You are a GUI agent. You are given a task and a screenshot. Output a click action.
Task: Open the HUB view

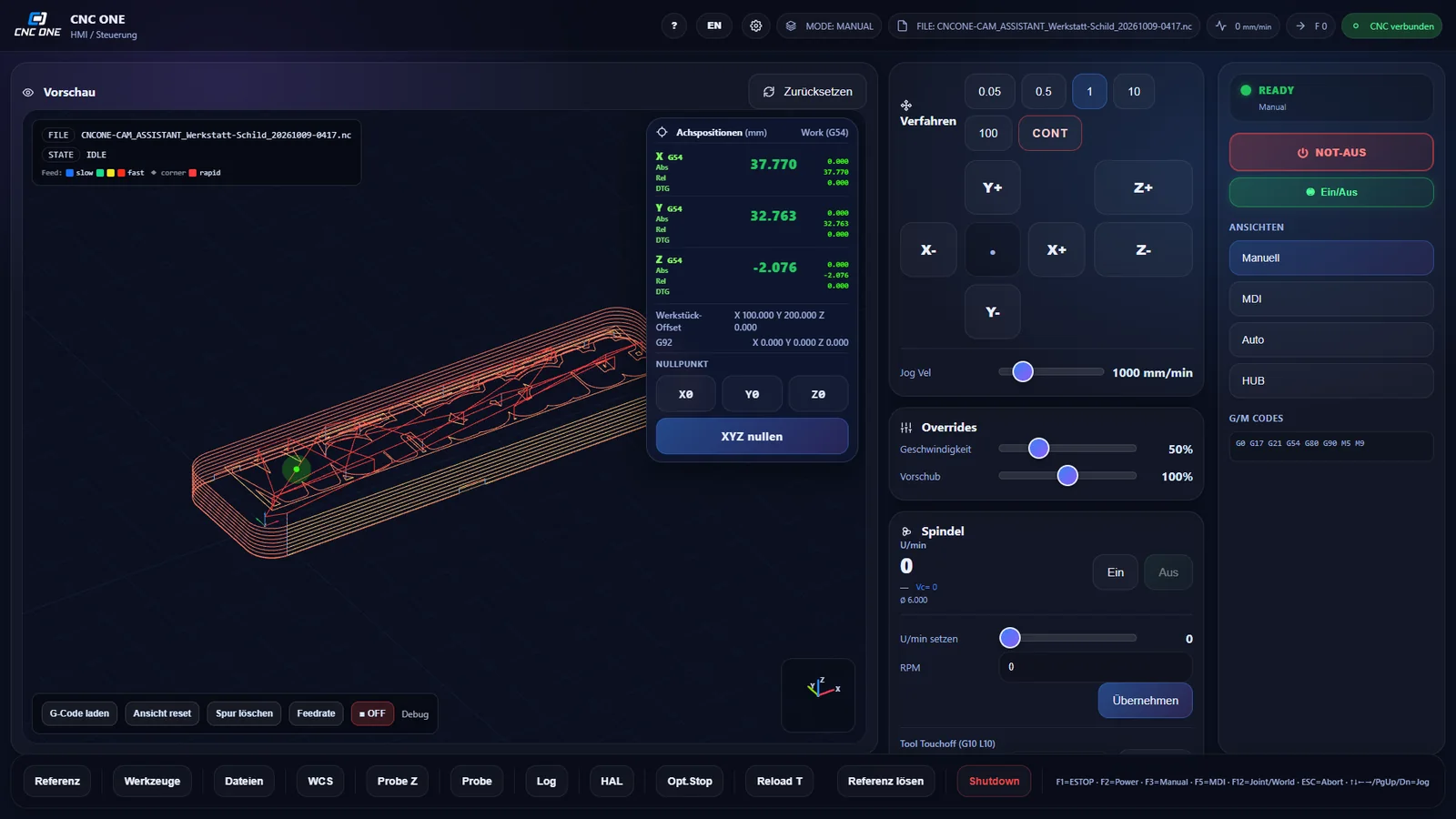(x=1331, y=380)
